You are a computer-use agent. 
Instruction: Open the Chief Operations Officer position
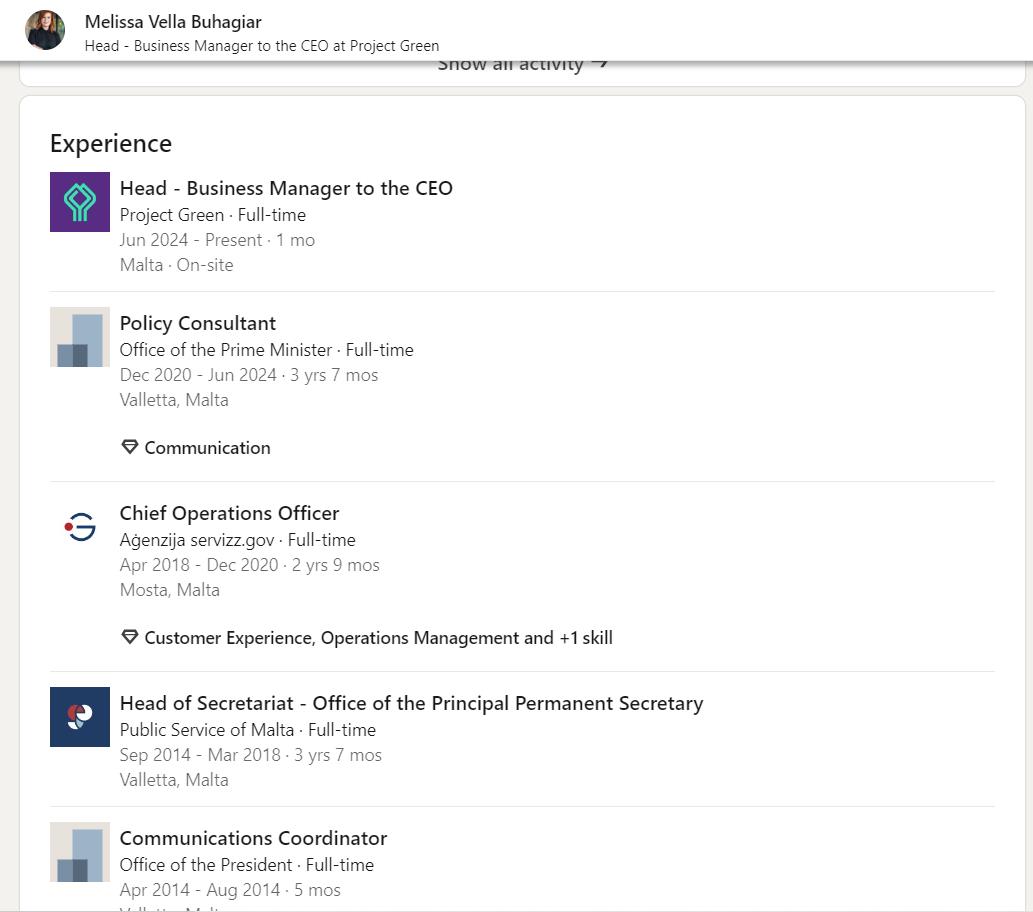point(229,513)
